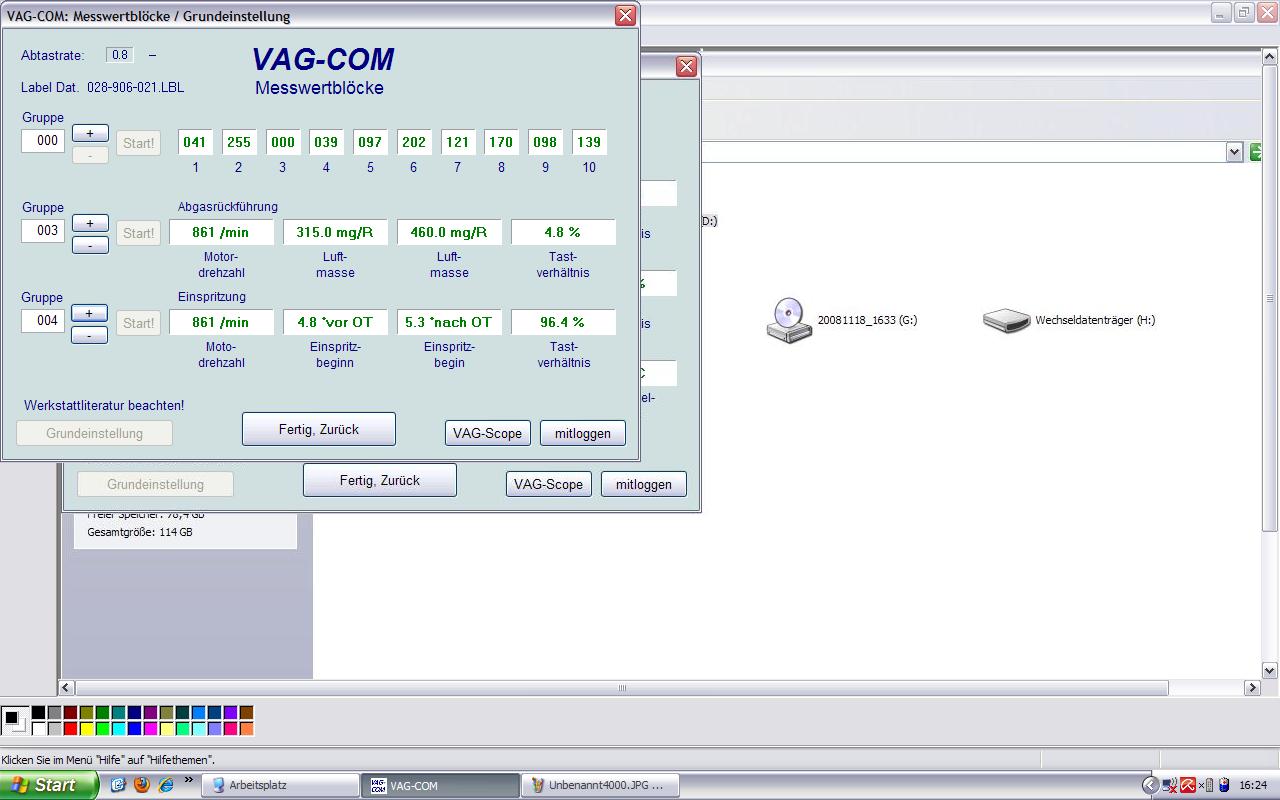The width and height of the screenshot is (1280, 800).
Task: Switch to Unbenannt4000.JPG taskbar window
Action: (x=600, y=785)
